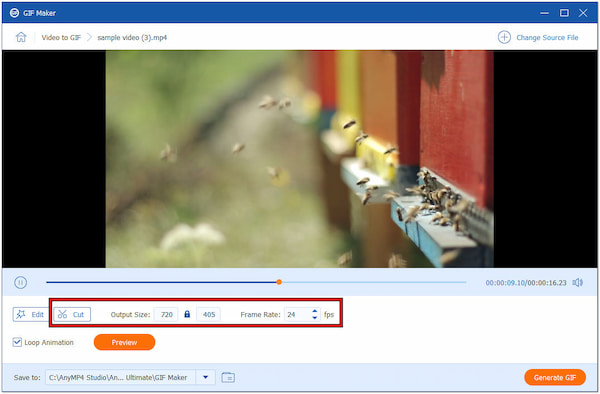Click the output height field 405
This screenshot has width=600, height=394.
(209, 314)
